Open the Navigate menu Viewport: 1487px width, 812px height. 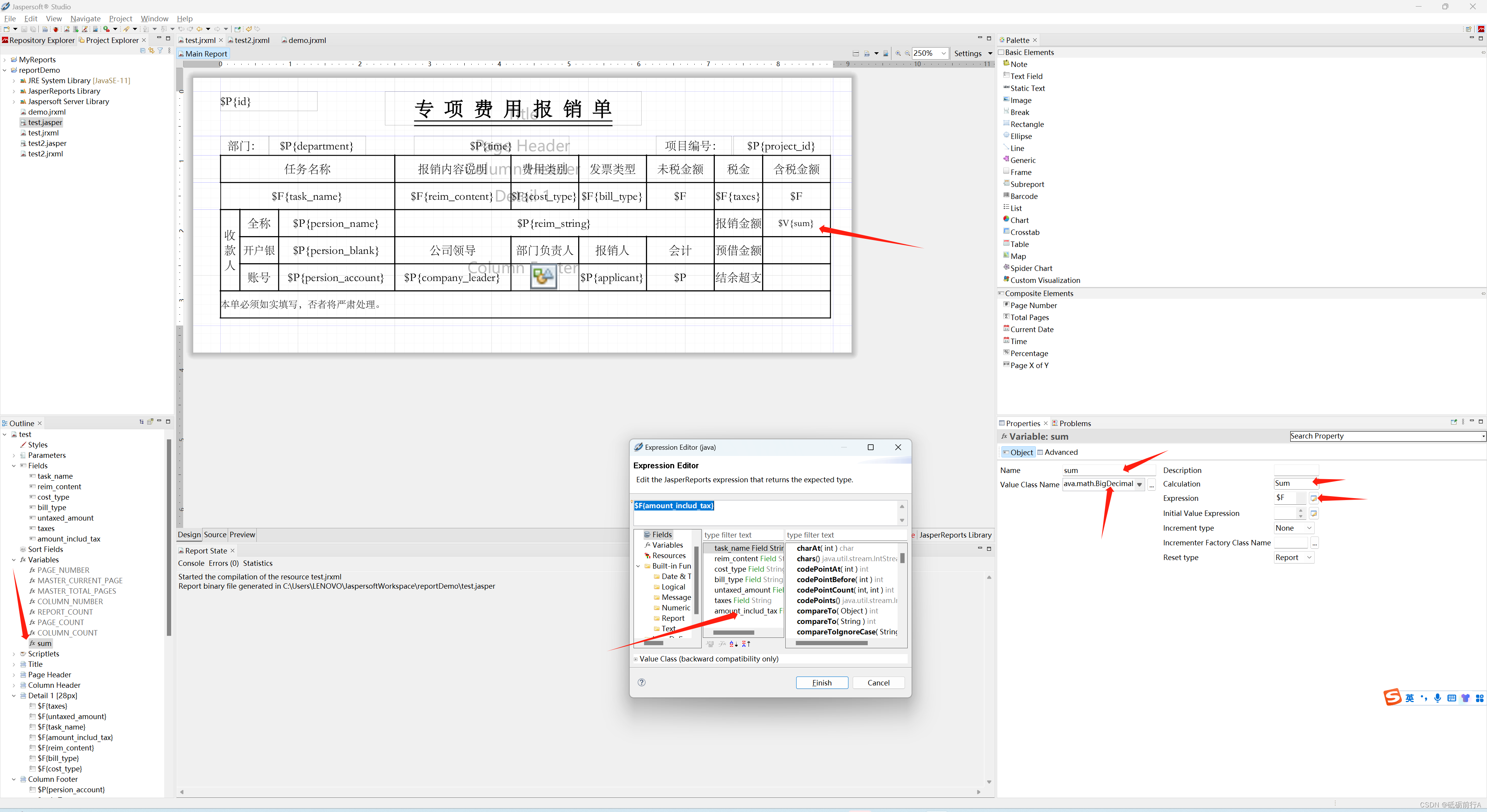pyautogui.click(x=85, y=19)
